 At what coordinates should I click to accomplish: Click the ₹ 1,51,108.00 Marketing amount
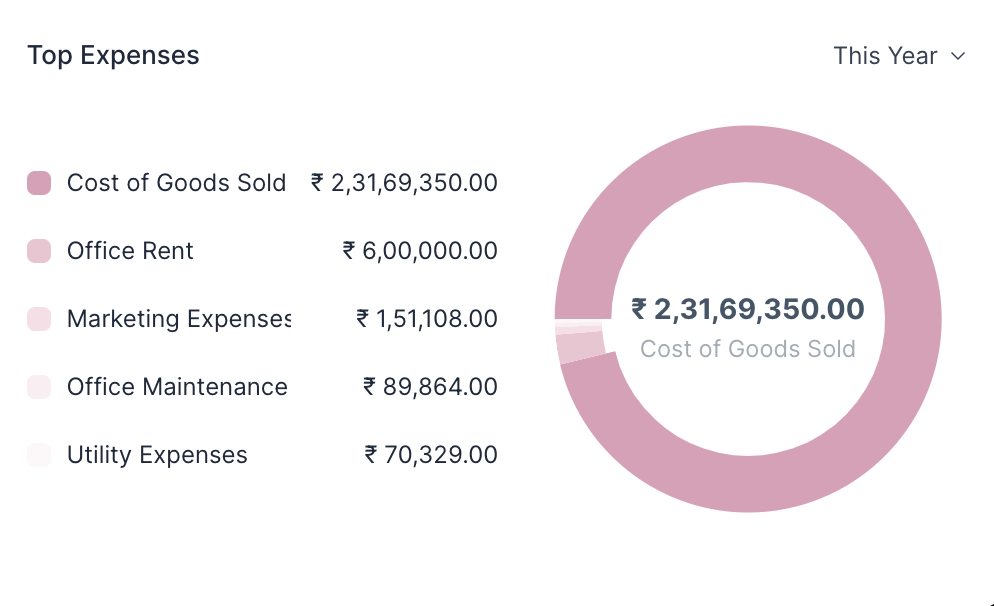point(427,319)
